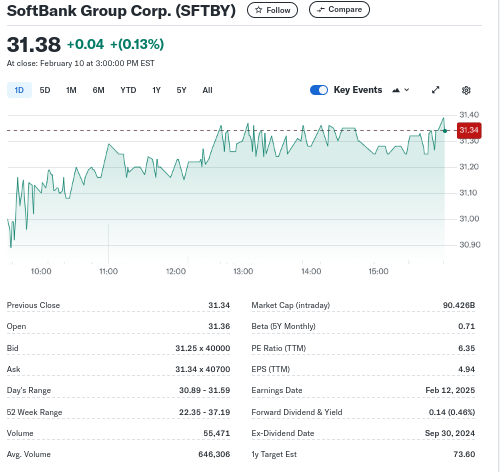Viewport: 500px width, 472px height.
Task: Click Beta (5Y Monthly) label
Action: pyautogui.click(x=283, y=326)
